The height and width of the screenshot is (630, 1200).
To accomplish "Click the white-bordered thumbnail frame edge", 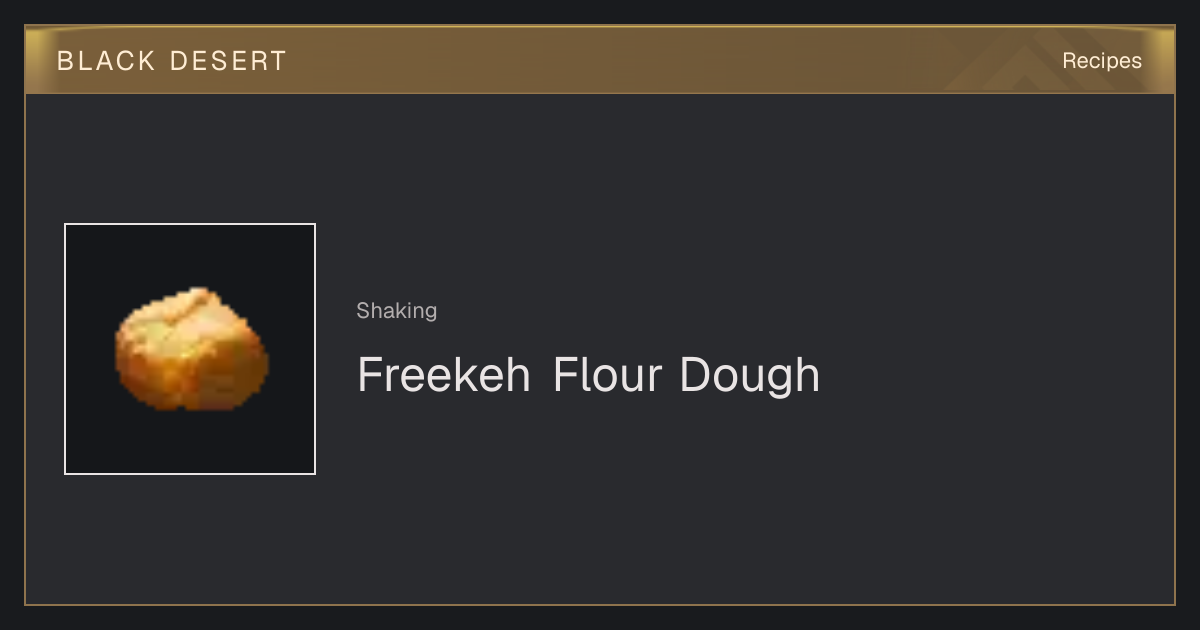I will click(x=65, y=349).
